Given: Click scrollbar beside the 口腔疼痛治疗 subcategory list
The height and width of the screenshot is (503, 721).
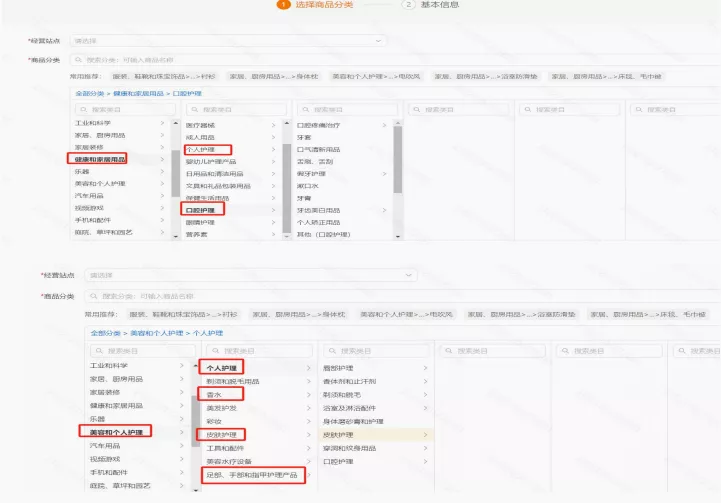Looking at the screenshot, I should [x=398, y=159].
